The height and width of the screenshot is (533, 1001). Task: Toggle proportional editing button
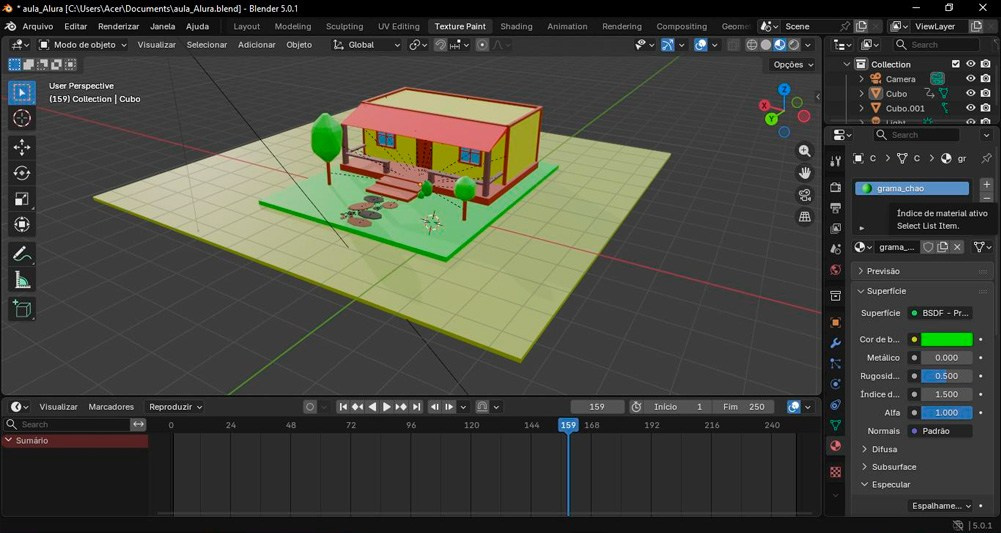point(482,45)
